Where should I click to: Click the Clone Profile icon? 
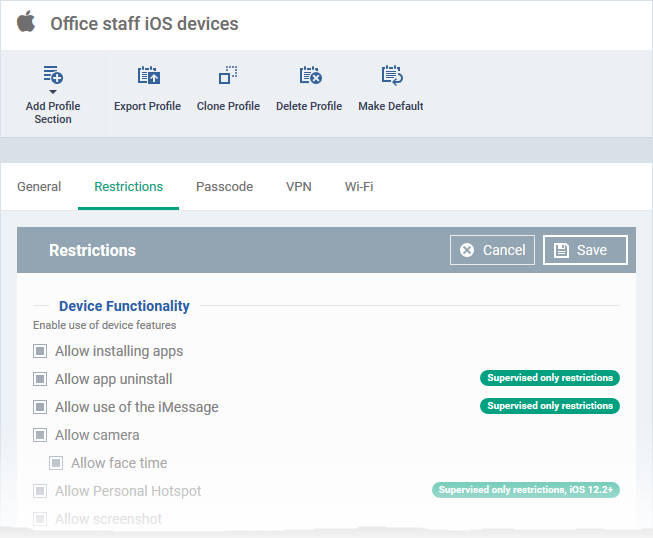[x=228, y=75]
